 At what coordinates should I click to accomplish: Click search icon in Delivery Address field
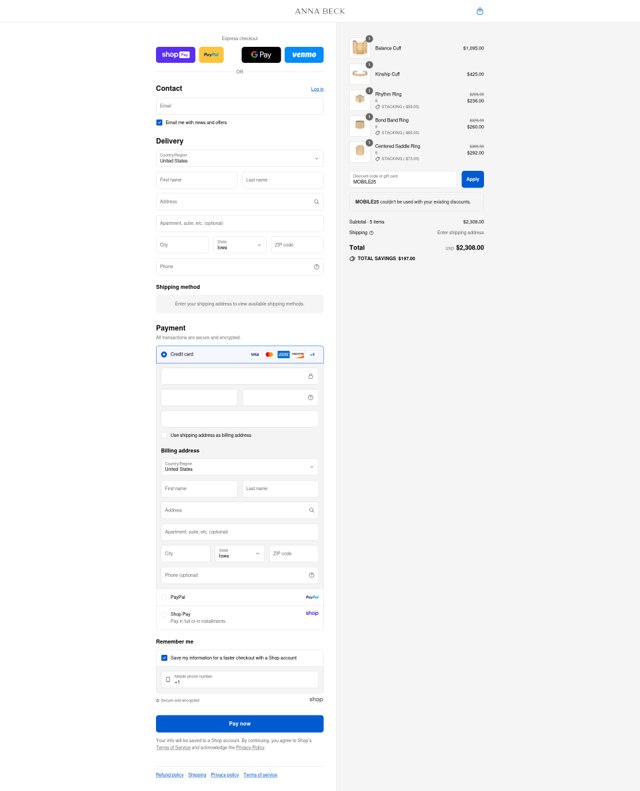coord(316,202)
